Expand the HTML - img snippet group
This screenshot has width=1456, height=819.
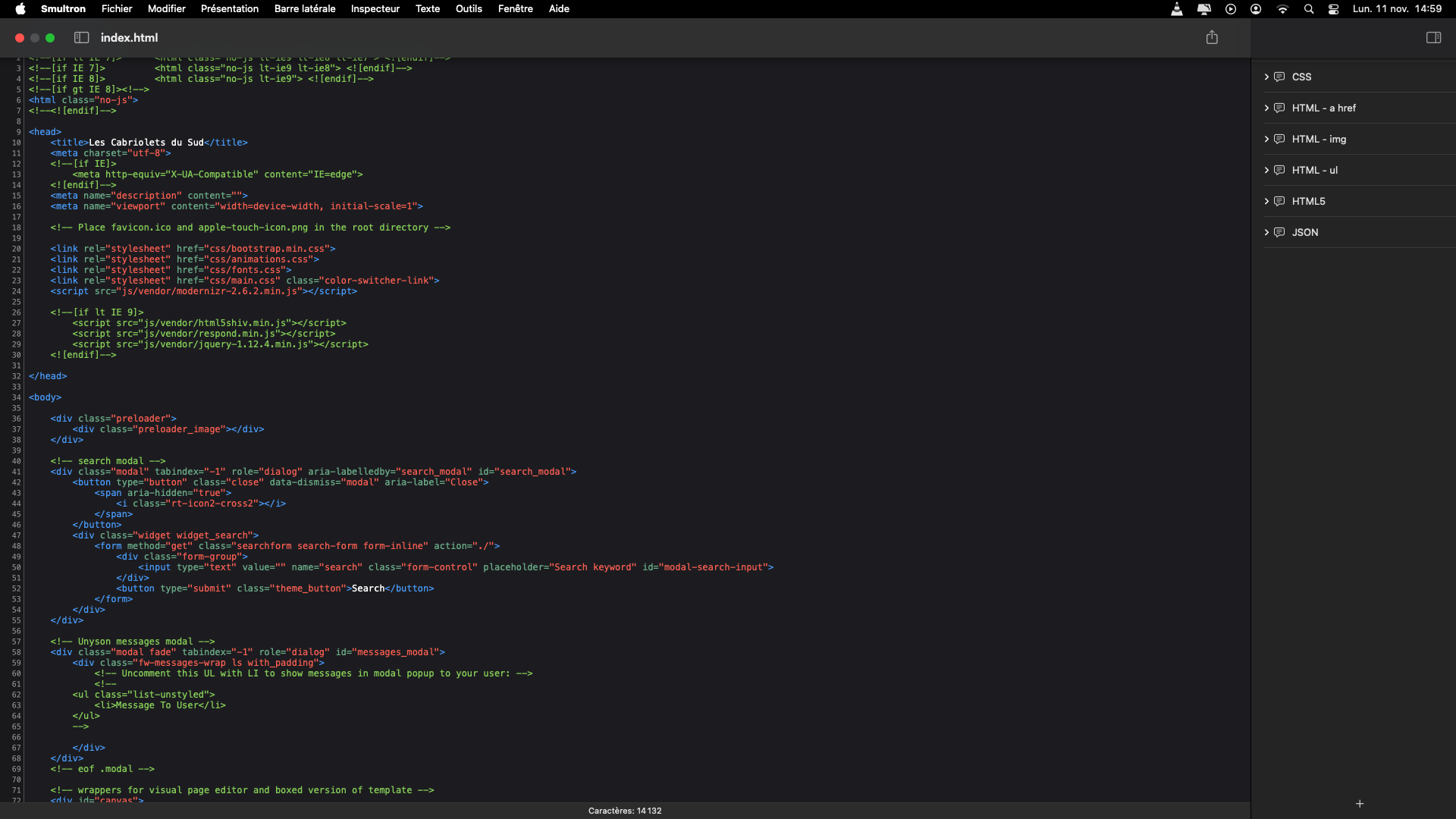point(1266,139)
